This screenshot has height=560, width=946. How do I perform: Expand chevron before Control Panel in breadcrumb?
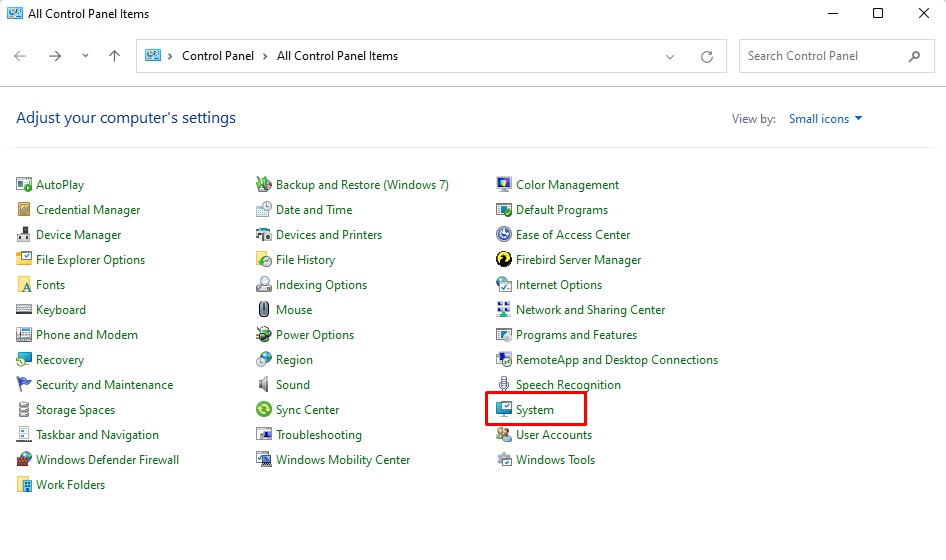click(x=170, y=56)
